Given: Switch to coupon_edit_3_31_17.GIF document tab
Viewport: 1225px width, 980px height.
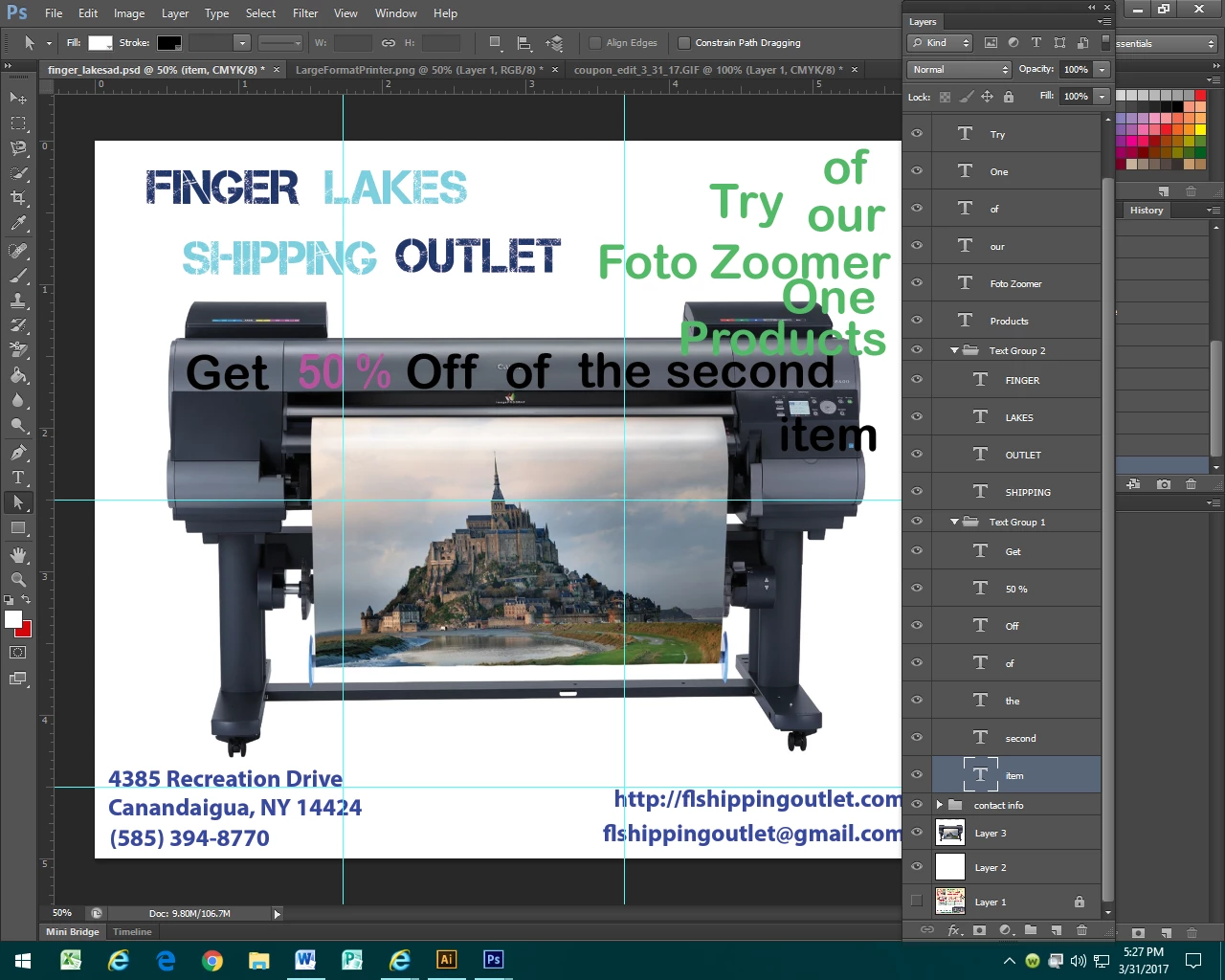Looking at the screenshot, I should pos(707,70).
